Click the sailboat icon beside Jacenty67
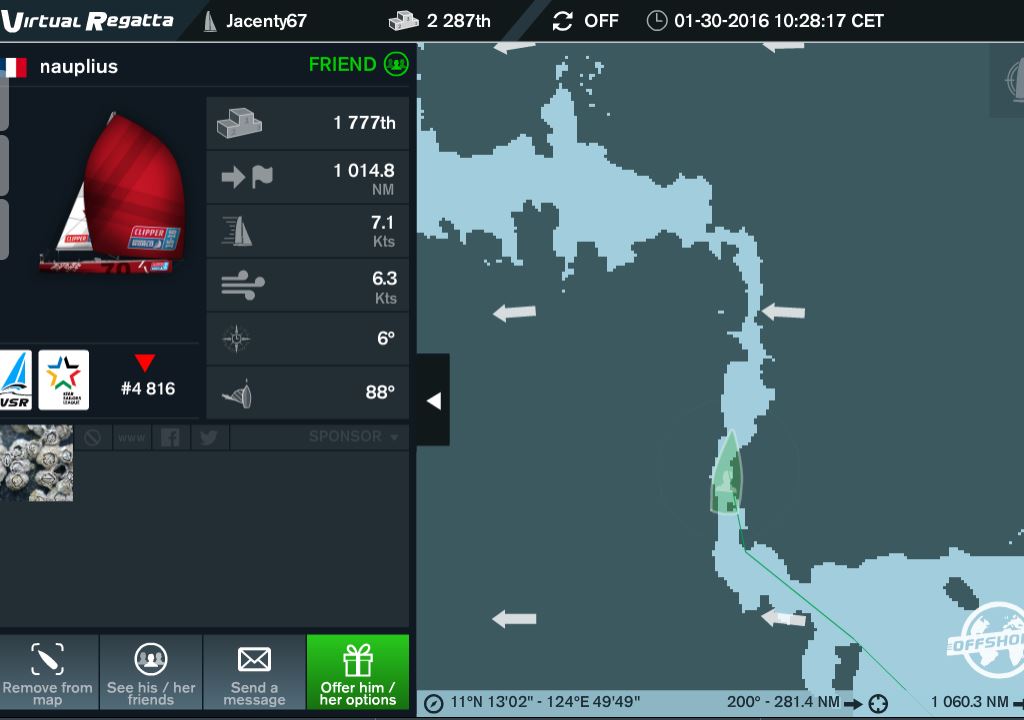Viewport: 1024px width, 720px height. coord(210,22)
